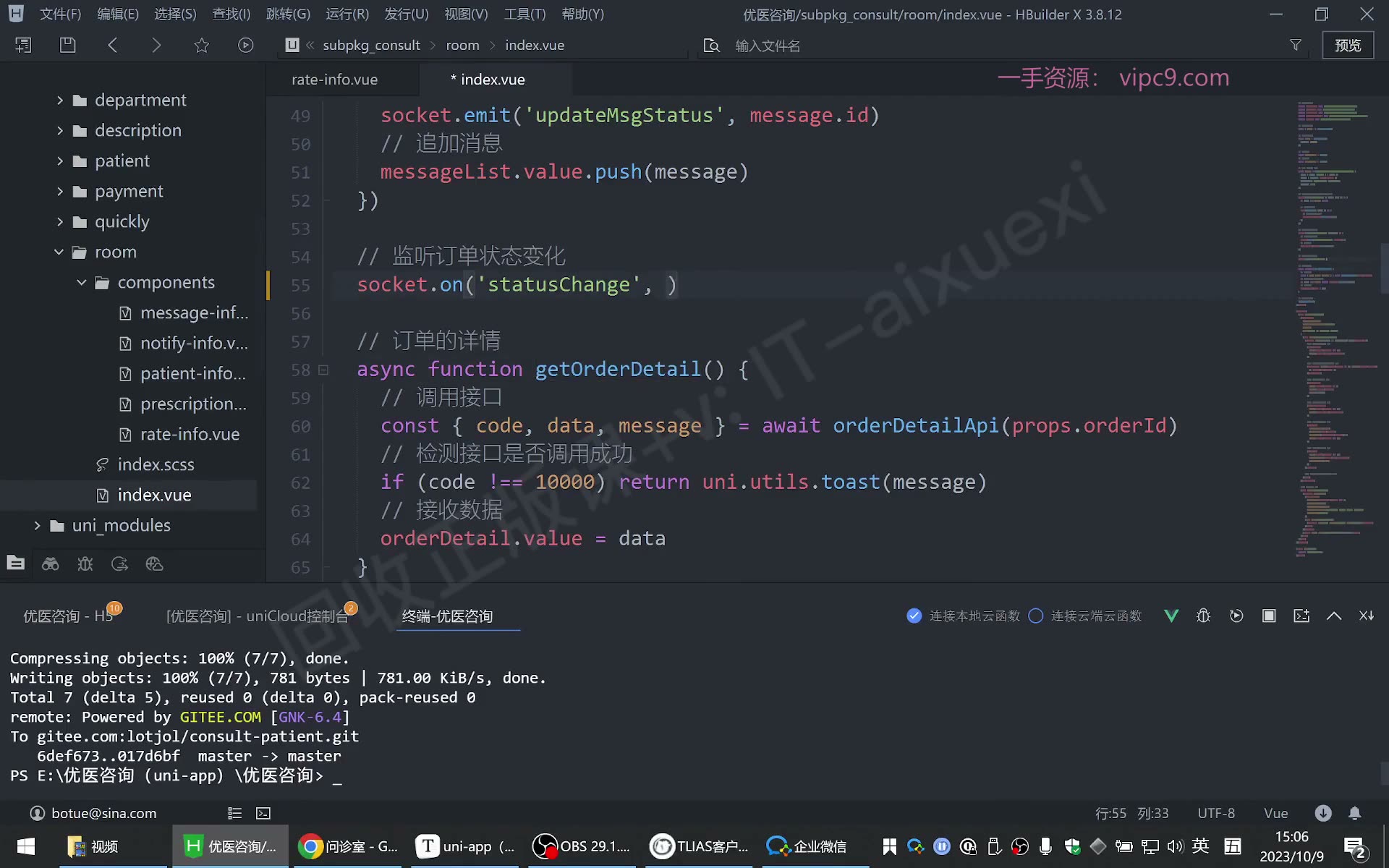This screenshot has width=1389, height=868.
Task: Switch to 优医咨询 - H5 console tab
Action: [69, 616]
